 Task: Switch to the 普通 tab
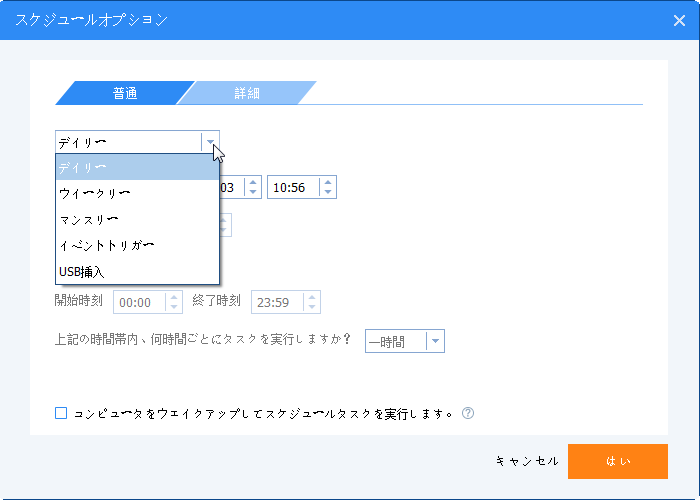click(125, 93)
